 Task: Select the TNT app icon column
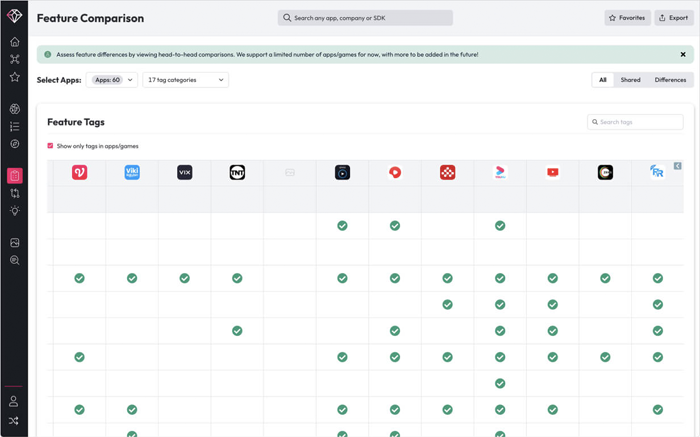pos(237,172)
